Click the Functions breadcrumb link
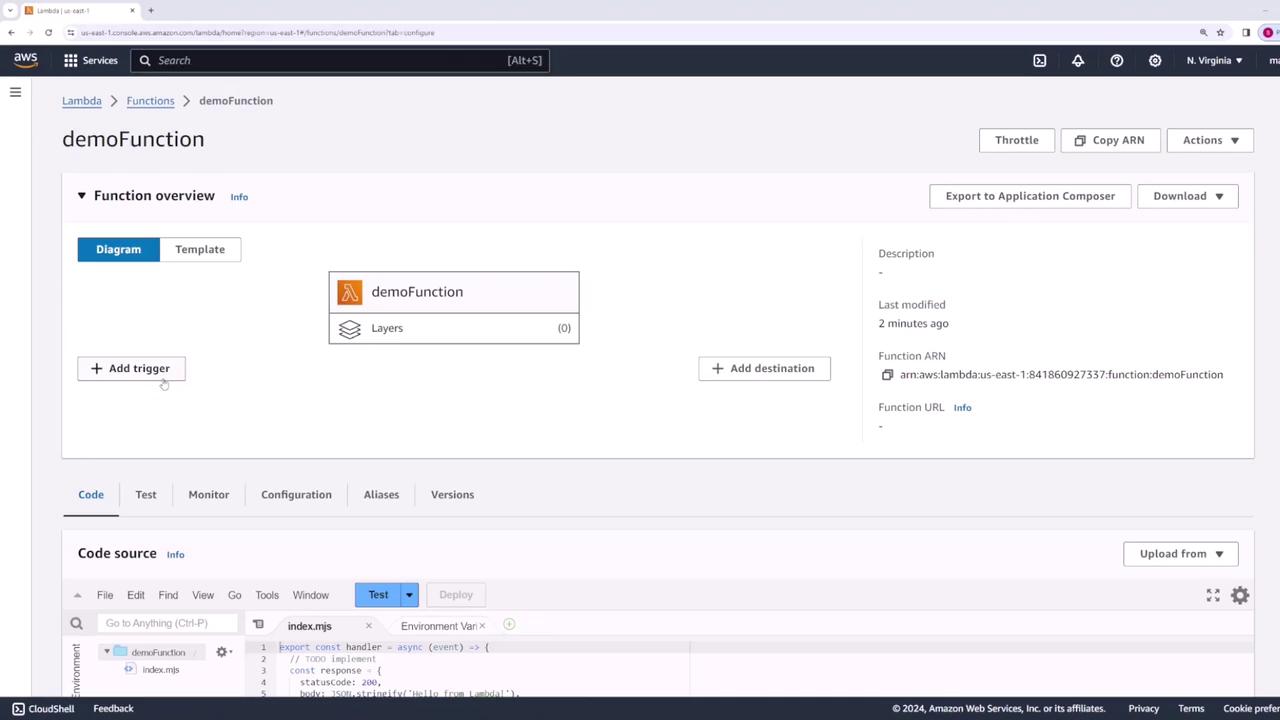The width and height of the screenshot is (1280, 720). (x=150, y=101)
